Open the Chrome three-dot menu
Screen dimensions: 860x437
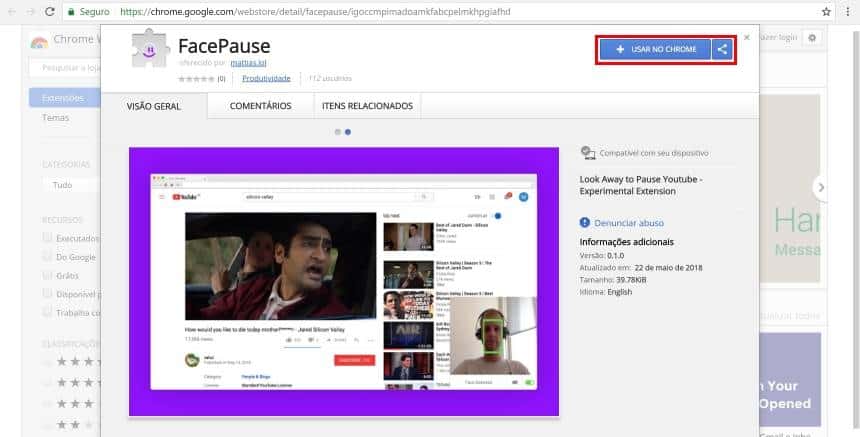click(847, 12)
